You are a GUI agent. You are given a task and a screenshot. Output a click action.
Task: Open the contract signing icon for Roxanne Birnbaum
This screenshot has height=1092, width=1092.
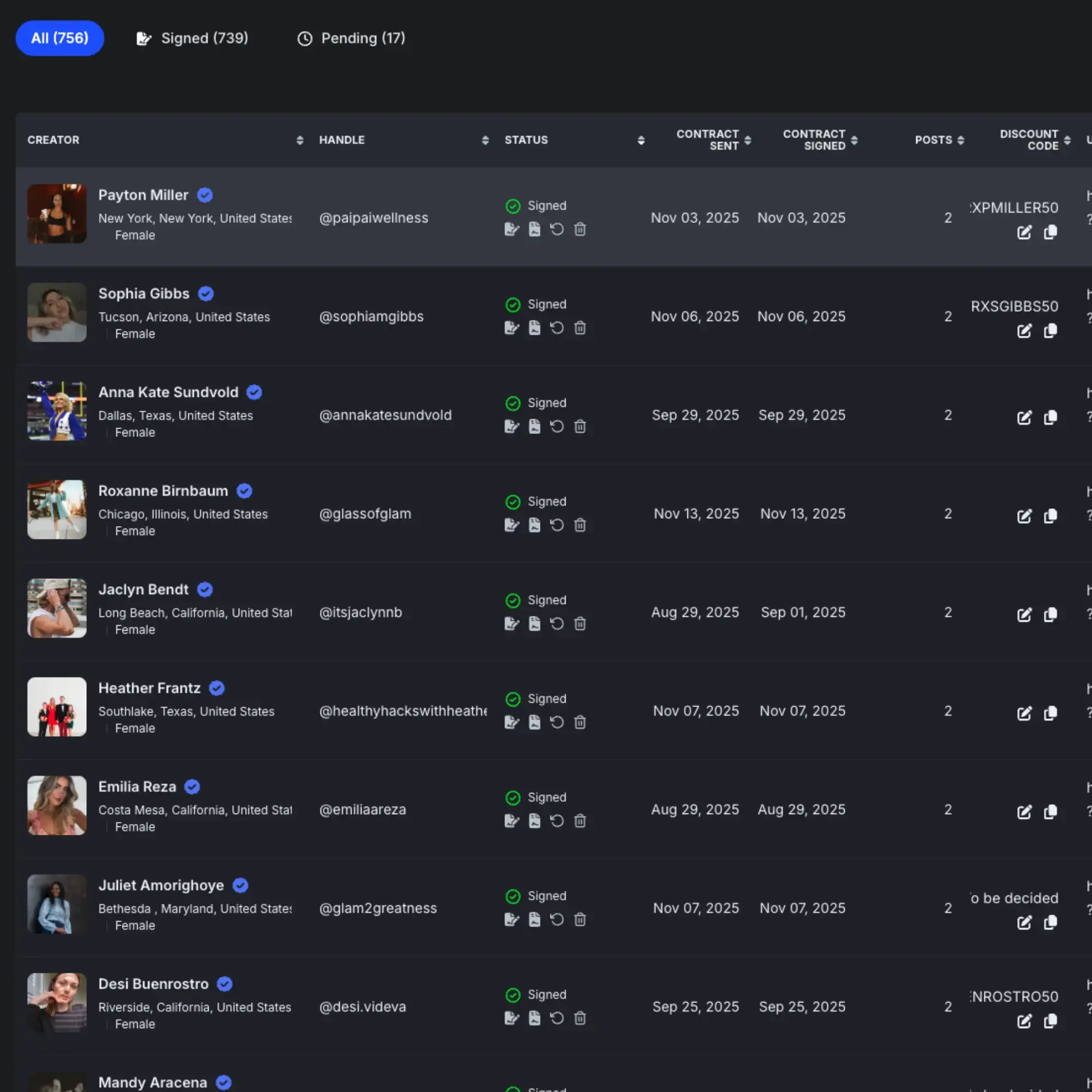coord(512,525)
